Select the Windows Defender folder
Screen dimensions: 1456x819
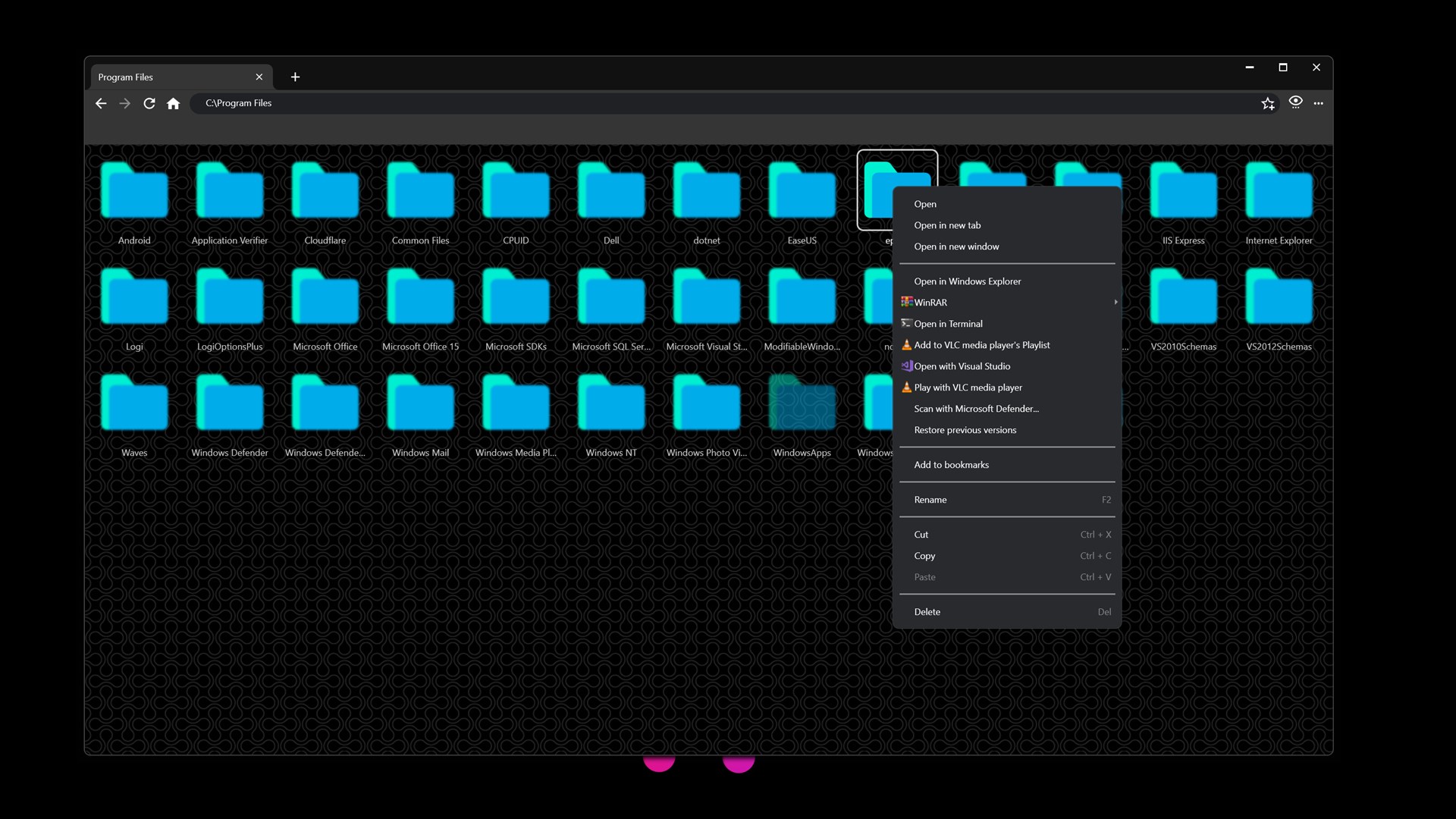(x=230, y=404)
